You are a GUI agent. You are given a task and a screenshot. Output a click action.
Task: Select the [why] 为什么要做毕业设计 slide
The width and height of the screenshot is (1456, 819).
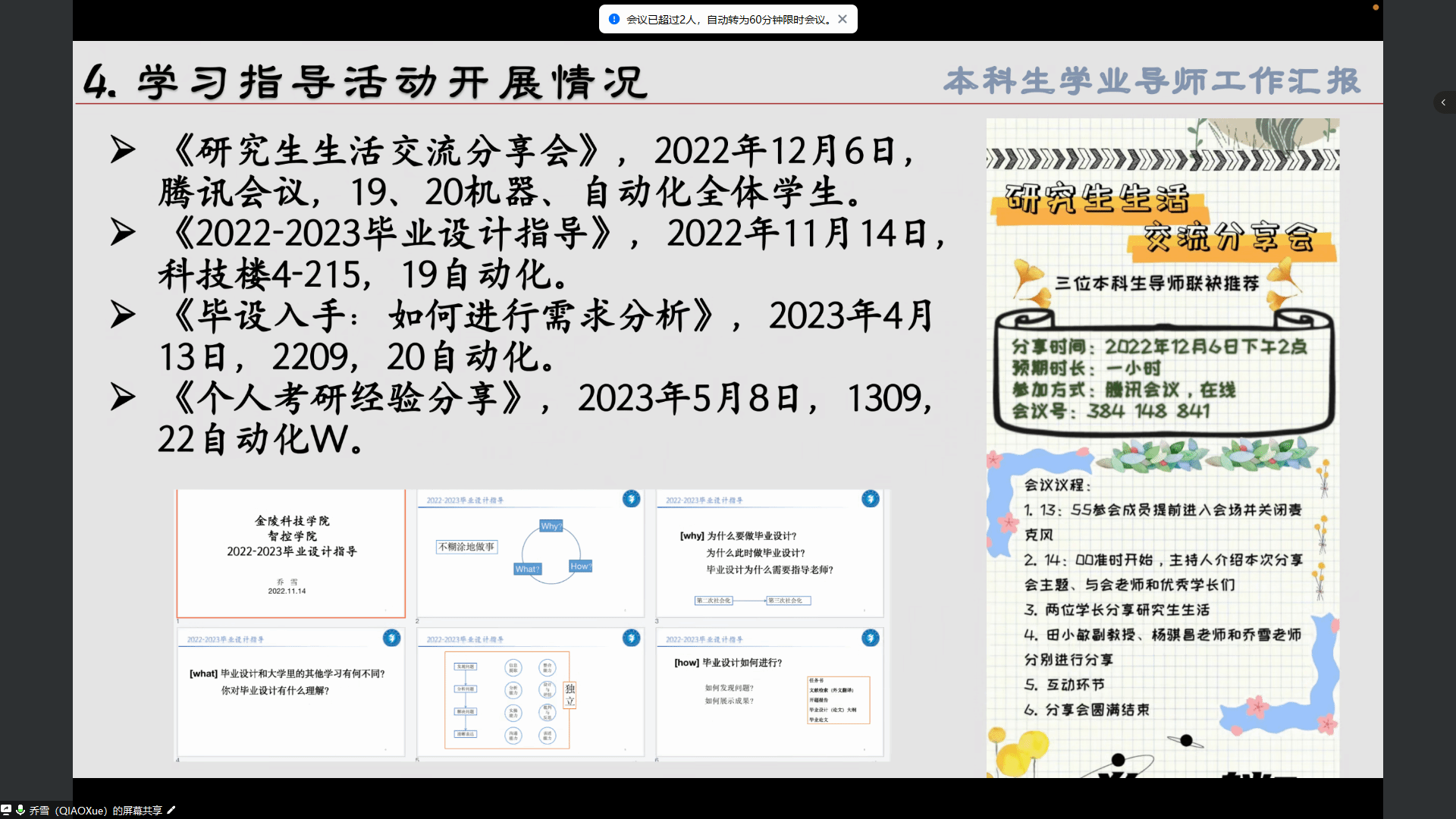click(769, 554)
